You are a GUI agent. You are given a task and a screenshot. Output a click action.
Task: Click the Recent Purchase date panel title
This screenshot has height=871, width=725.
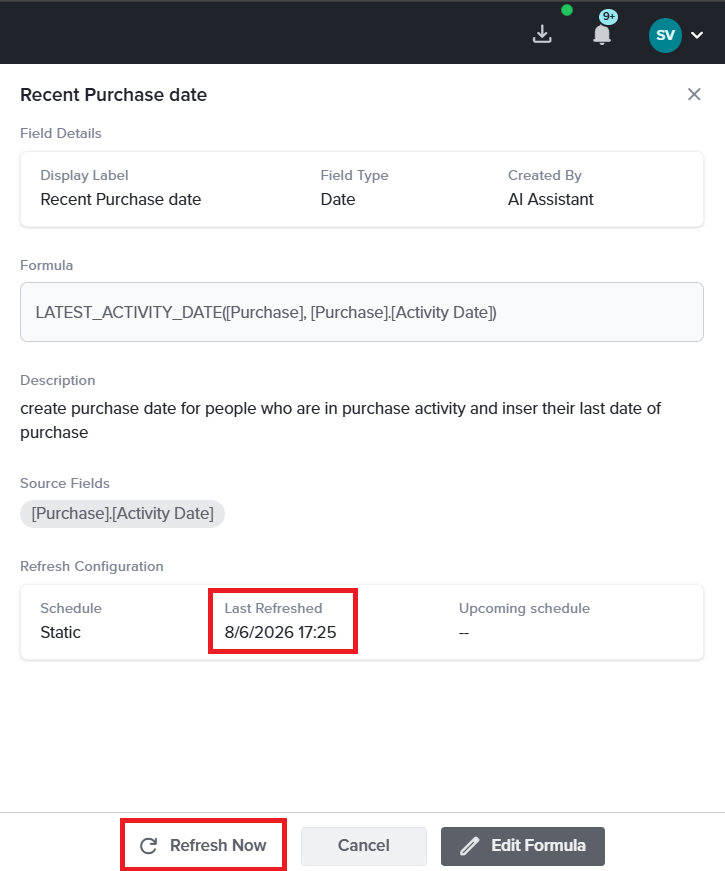click(113, 95)
